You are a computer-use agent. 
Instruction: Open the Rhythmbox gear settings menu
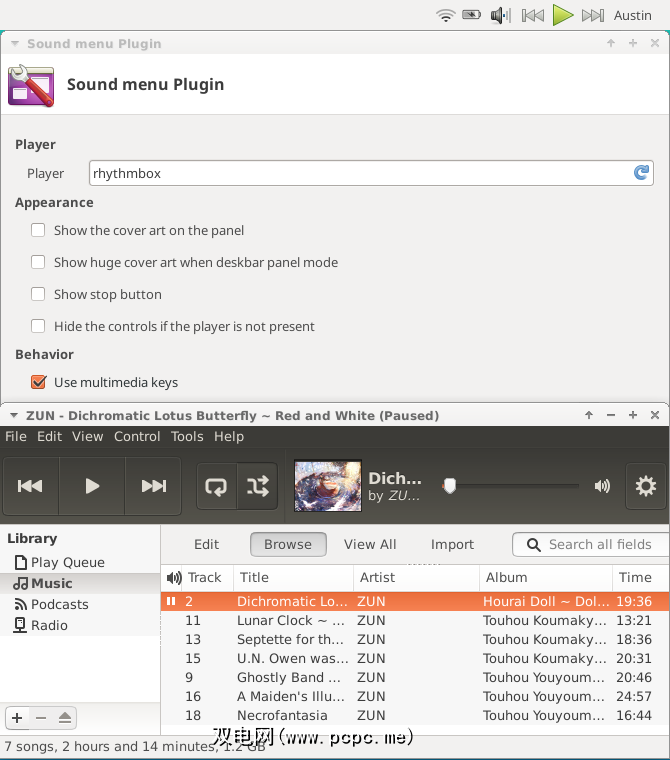pyautogui.click(x=646, y=486)
